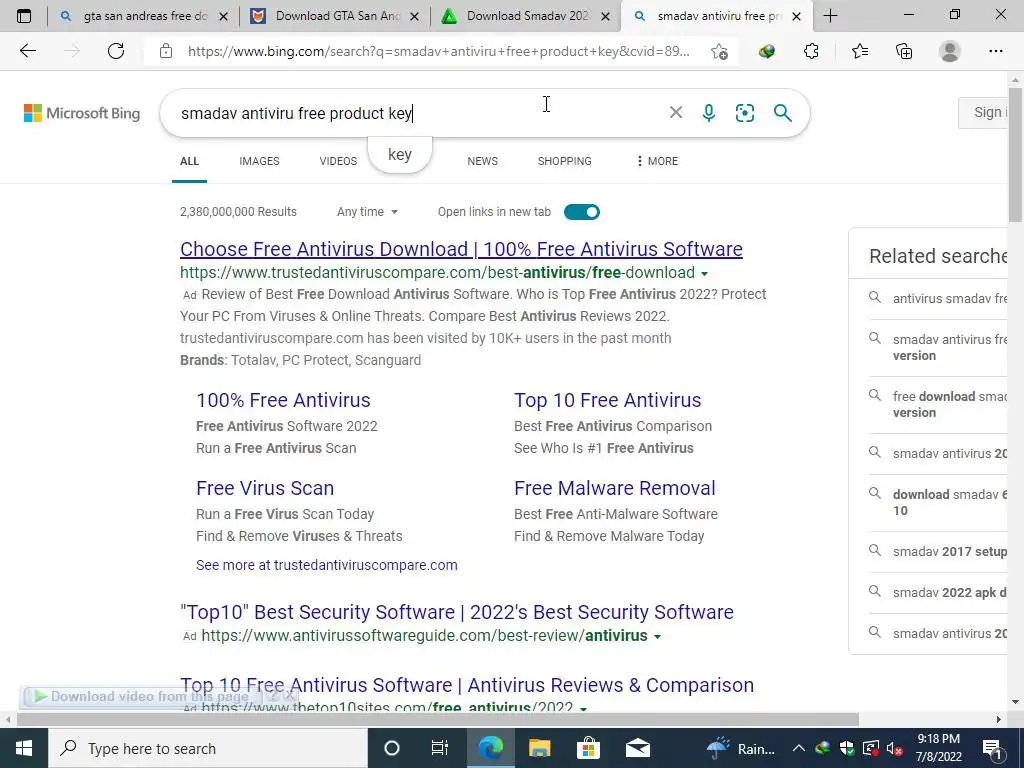Open Top10 Best Security Software result
This screenshot has height=768, width=1024.
tap(456, 612)
